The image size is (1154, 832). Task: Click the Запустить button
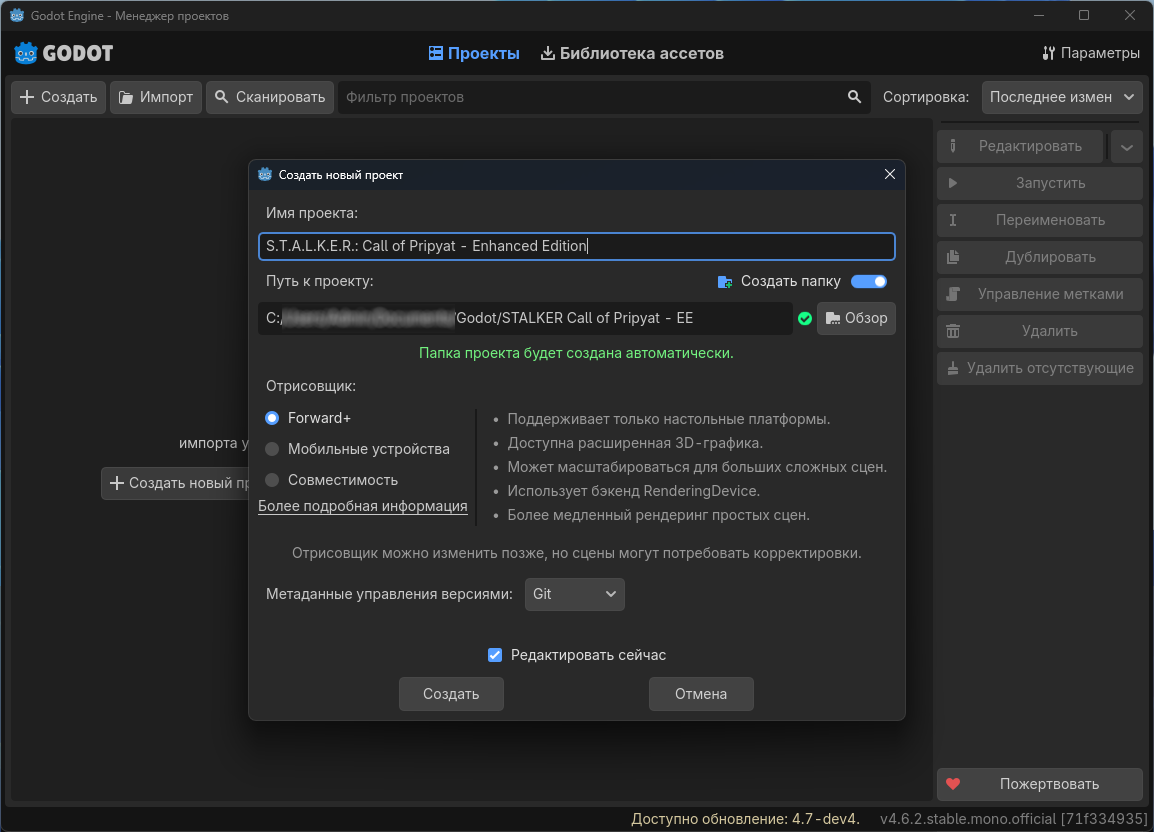coord(1040,183)
